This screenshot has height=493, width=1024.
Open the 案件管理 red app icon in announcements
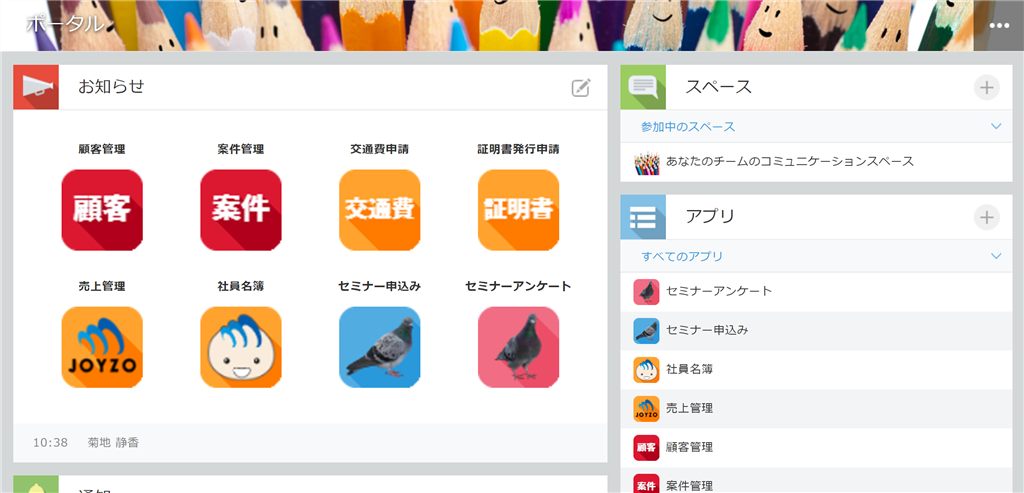coord(241,210)
